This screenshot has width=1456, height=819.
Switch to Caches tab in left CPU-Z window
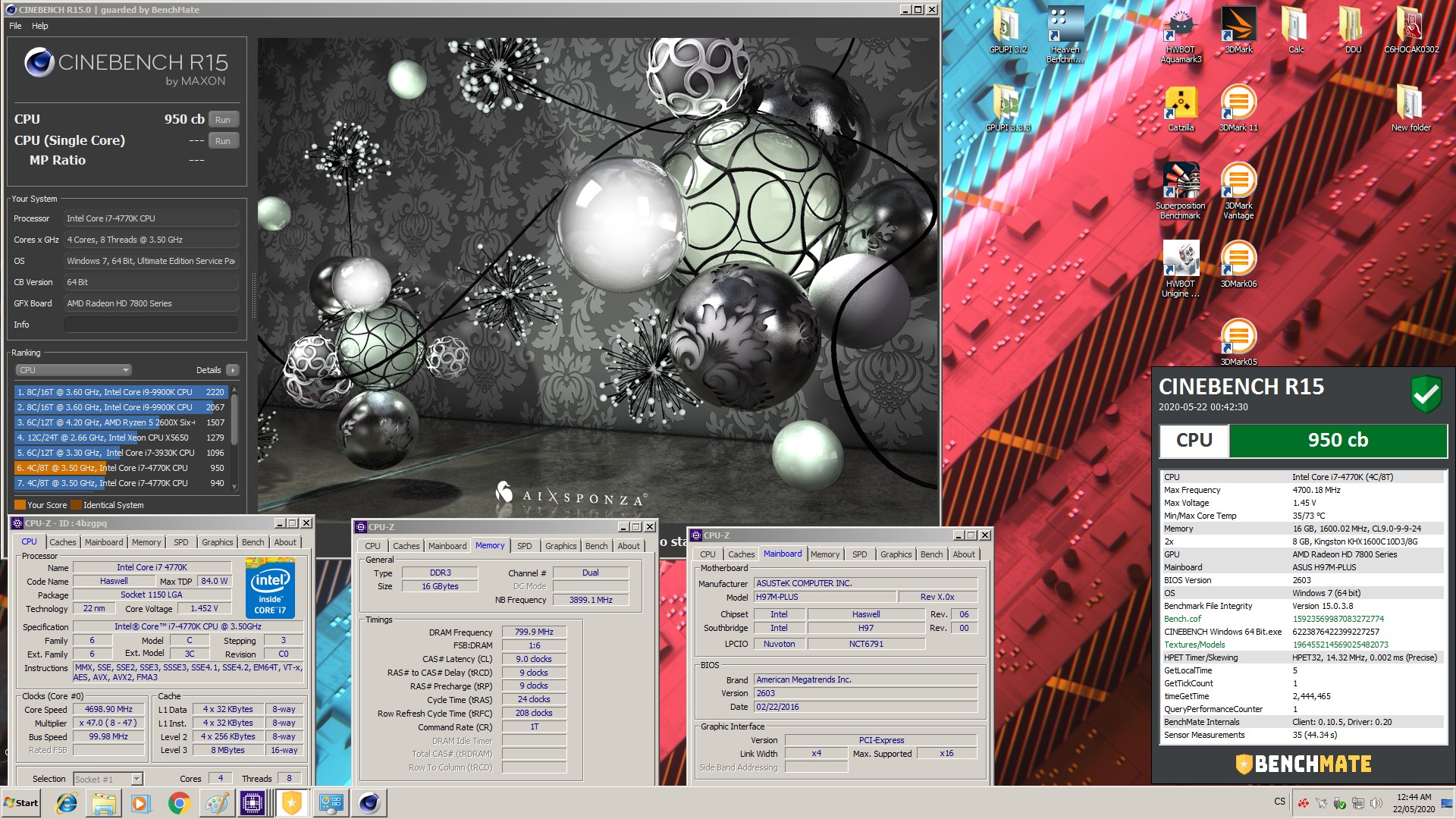pos(62,542)
